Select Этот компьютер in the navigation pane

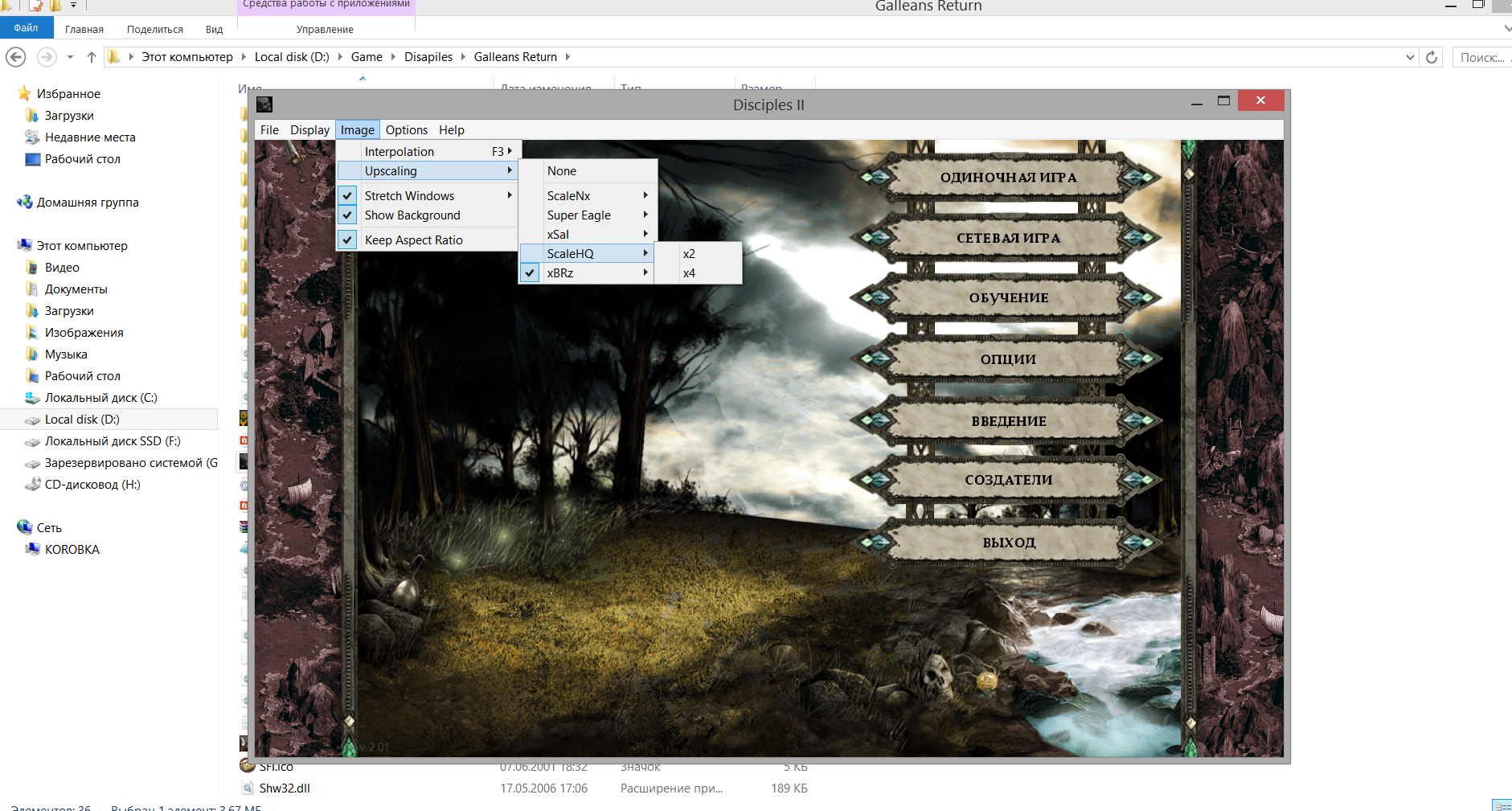(x=82, y=246)
